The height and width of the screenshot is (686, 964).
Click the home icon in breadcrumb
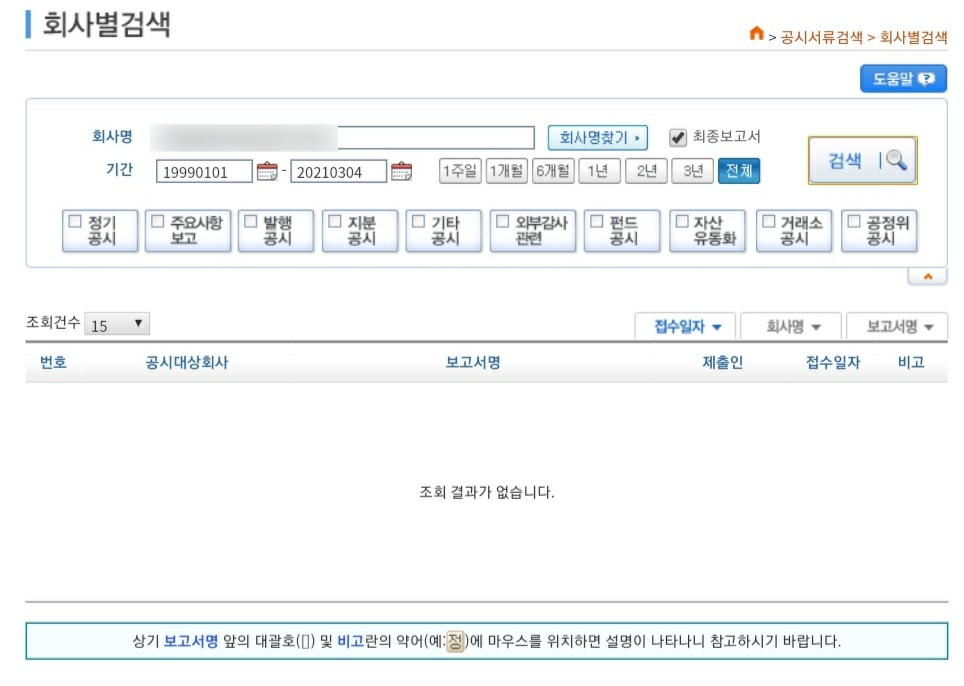coord(756,35)
